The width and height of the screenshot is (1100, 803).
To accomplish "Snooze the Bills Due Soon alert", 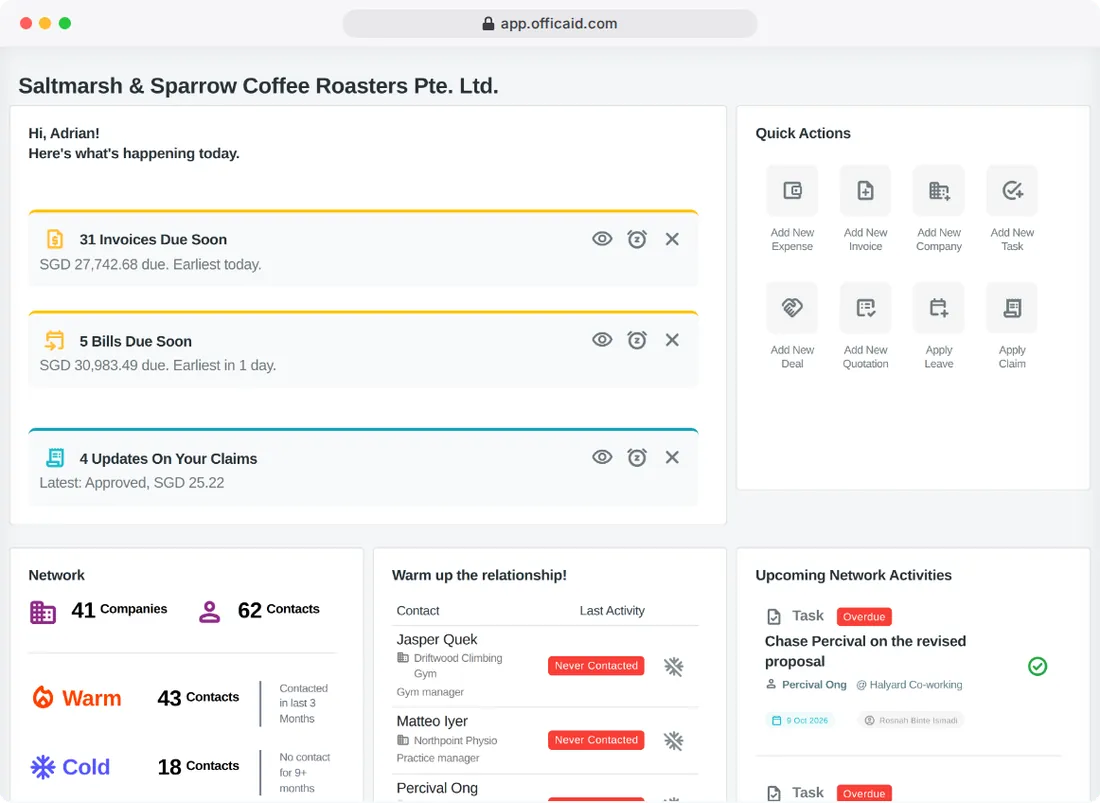I will click(x=637, y=340).
